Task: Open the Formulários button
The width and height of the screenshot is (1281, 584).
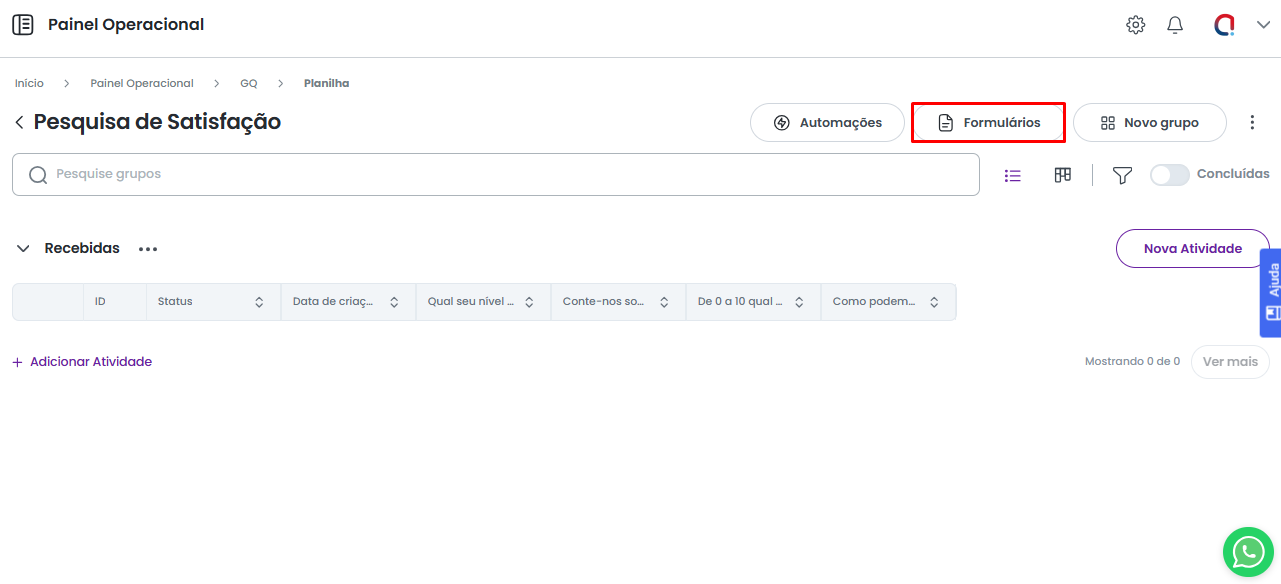Action: 988,122
